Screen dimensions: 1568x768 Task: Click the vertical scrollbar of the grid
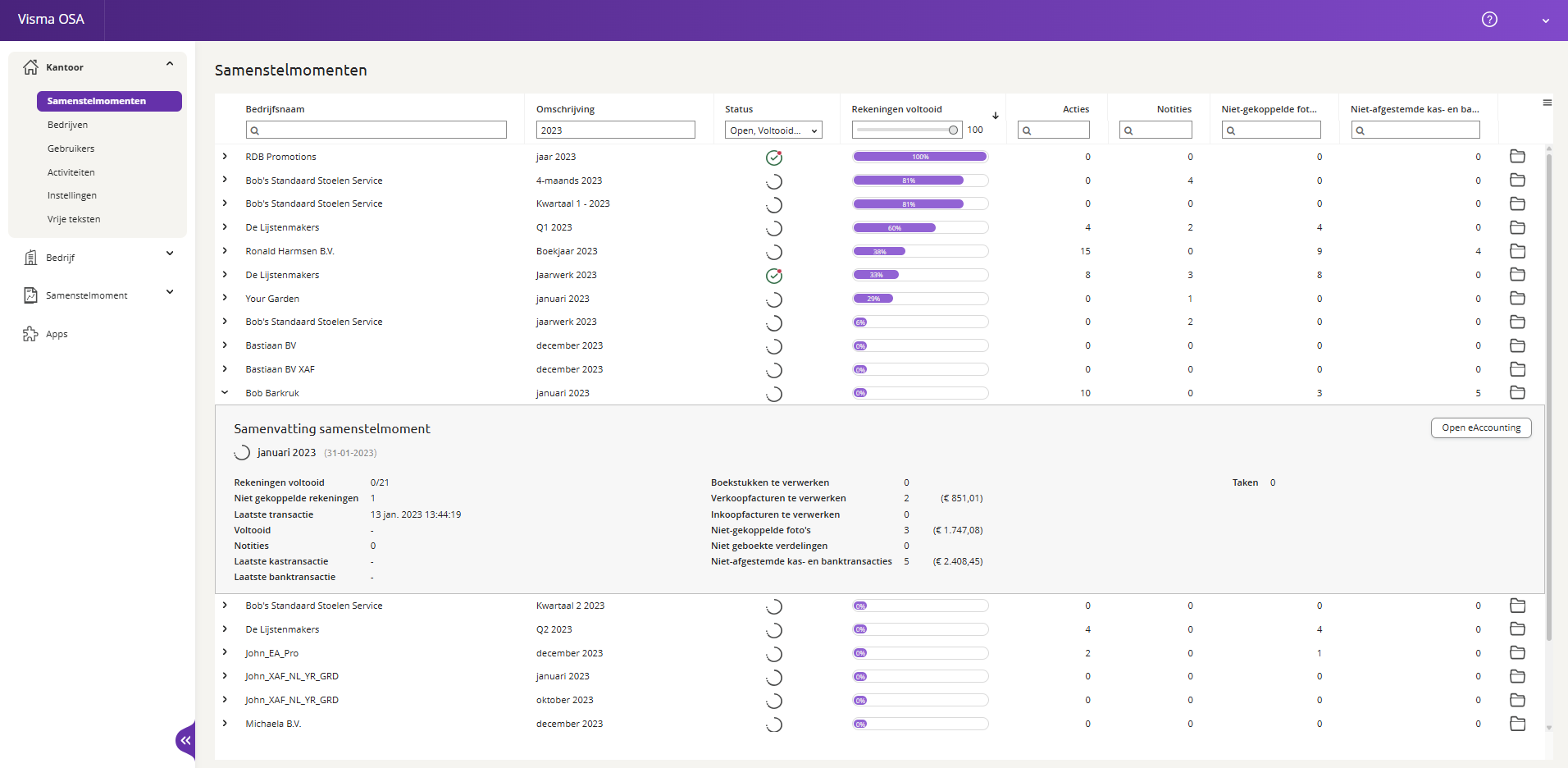[x=1548, y=396]
